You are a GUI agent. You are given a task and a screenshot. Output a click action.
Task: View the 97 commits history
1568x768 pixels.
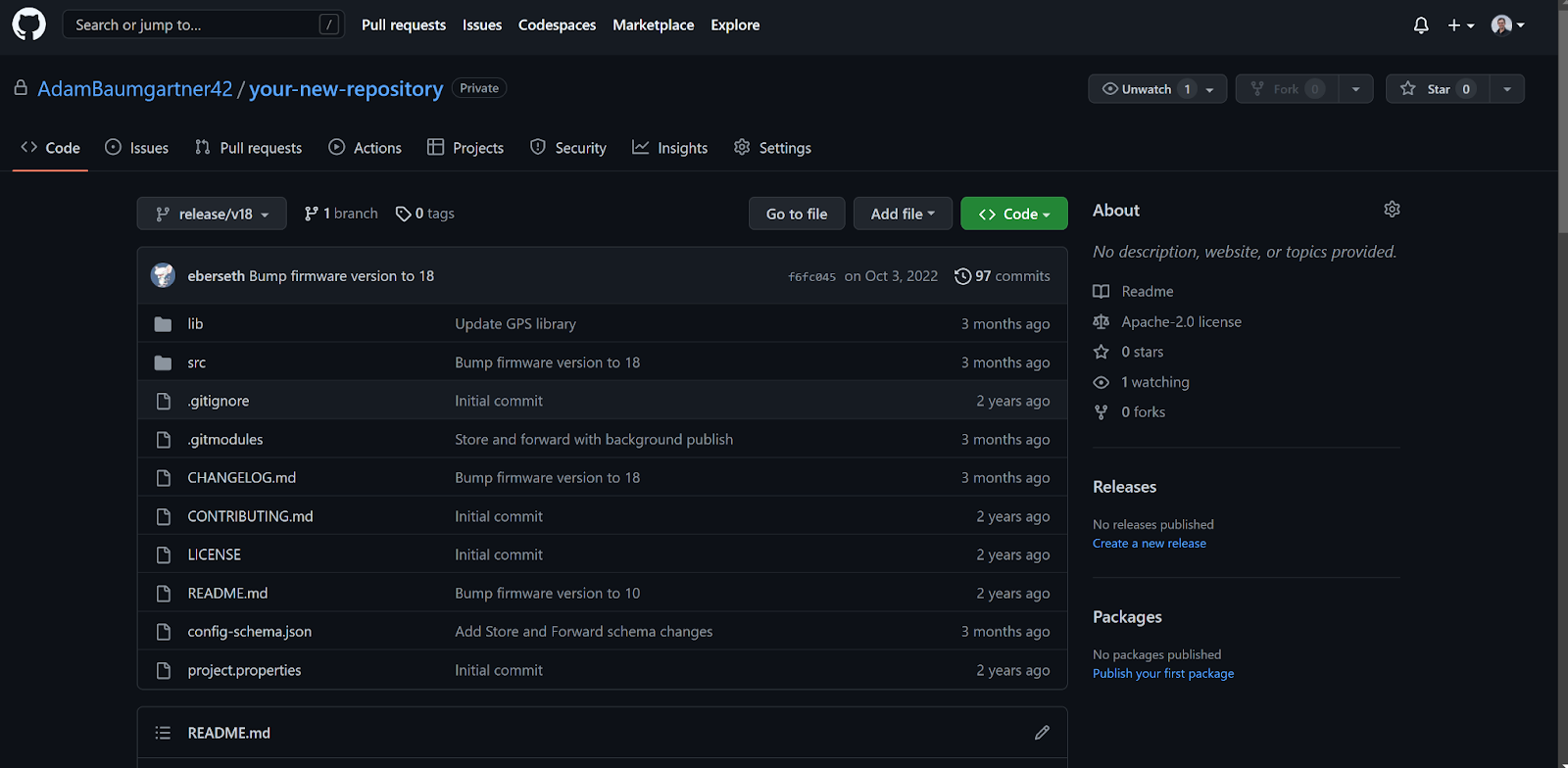(1003, 276)
